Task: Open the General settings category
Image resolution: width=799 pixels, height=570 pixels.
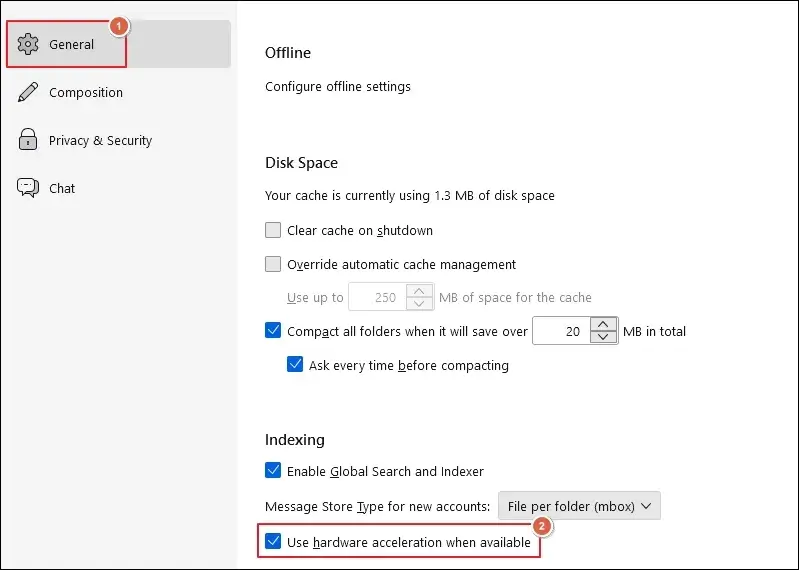Action: pyautogui.click(x=118, y=44)
